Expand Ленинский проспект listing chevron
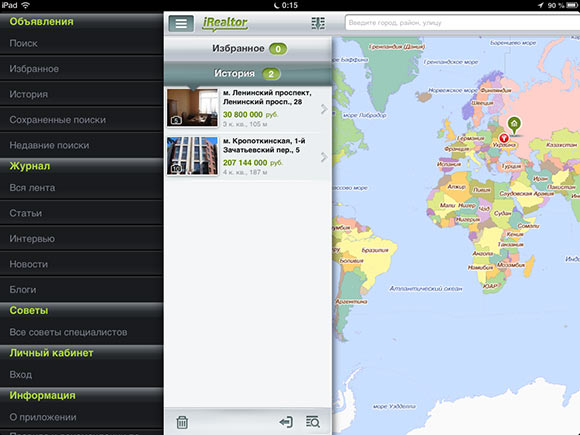 click(x=324, y=109)
